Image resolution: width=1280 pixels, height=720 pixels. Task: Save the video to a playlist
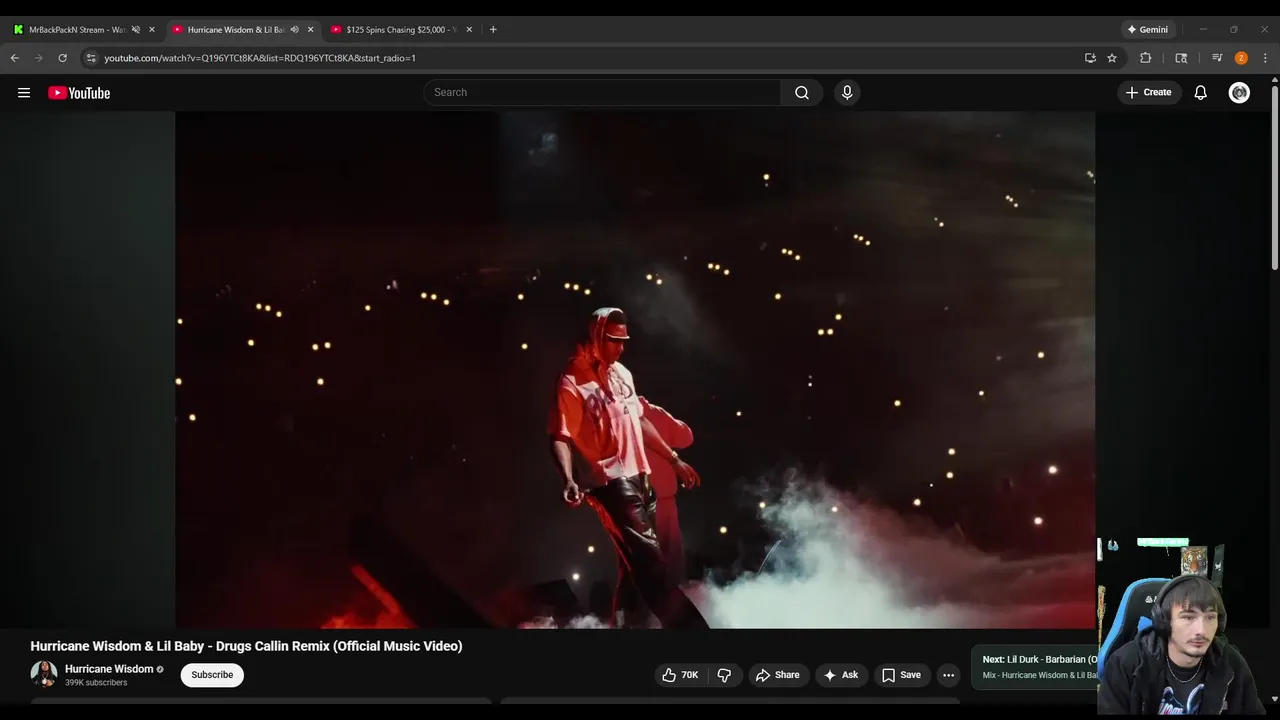pos(901,675)
